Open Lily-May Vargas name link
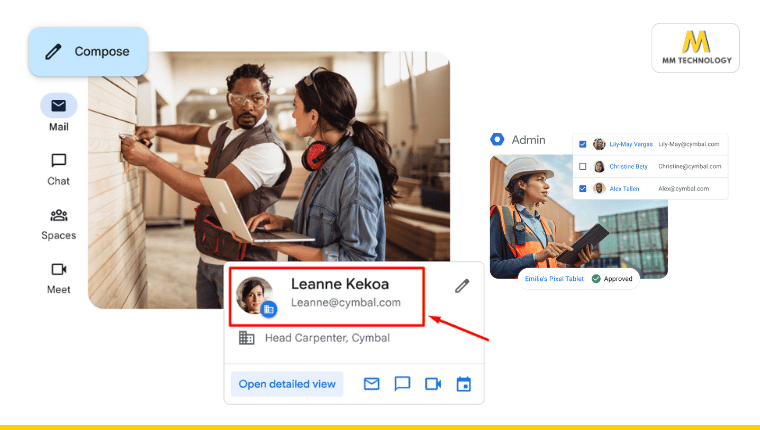760x430 pixels. [631, 144]
